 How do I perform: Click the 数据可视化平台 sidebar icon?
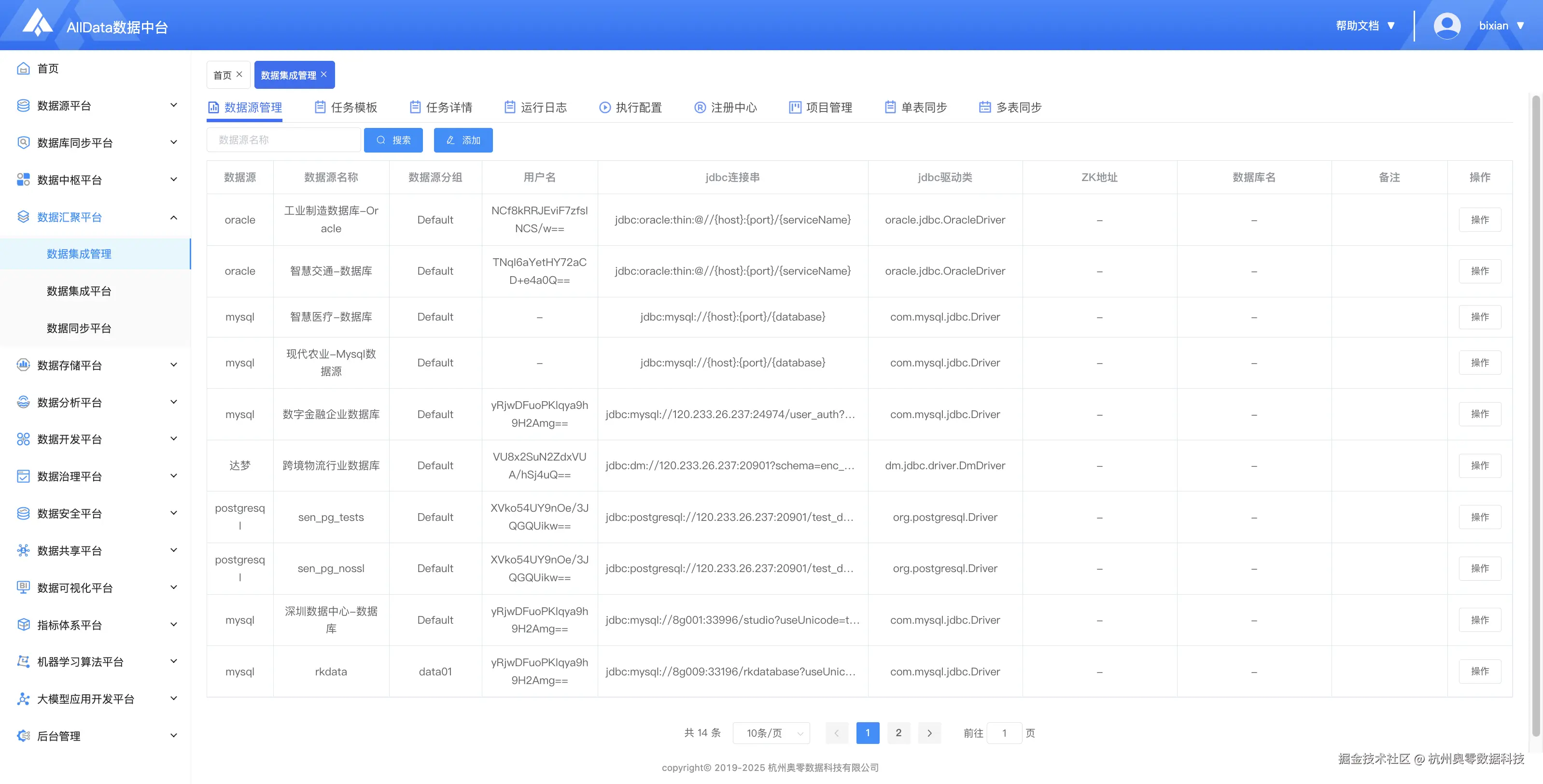[x=23, y=588]
